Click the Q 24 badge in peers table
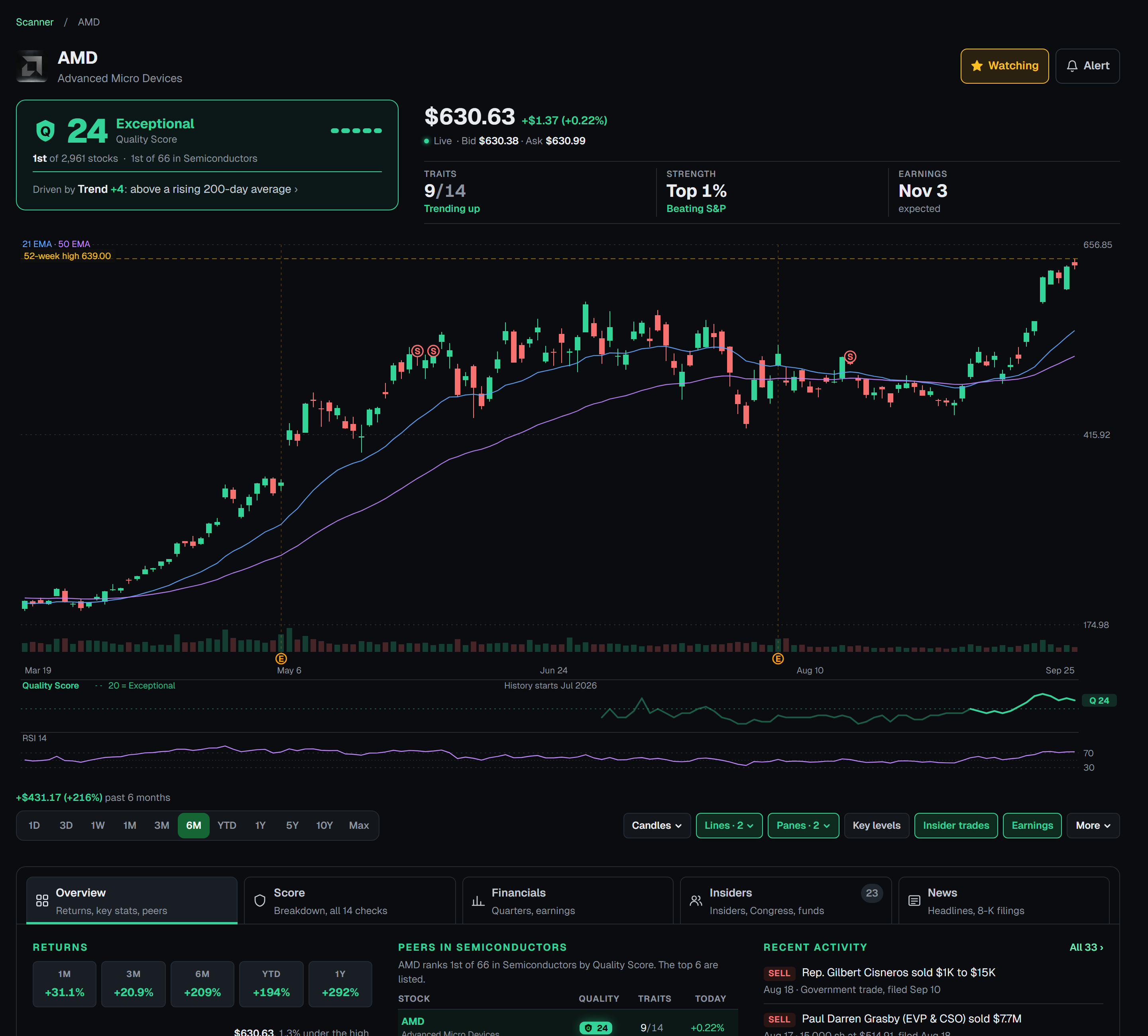Viewport: 1148px width, 1036px height. point(596,1028)
